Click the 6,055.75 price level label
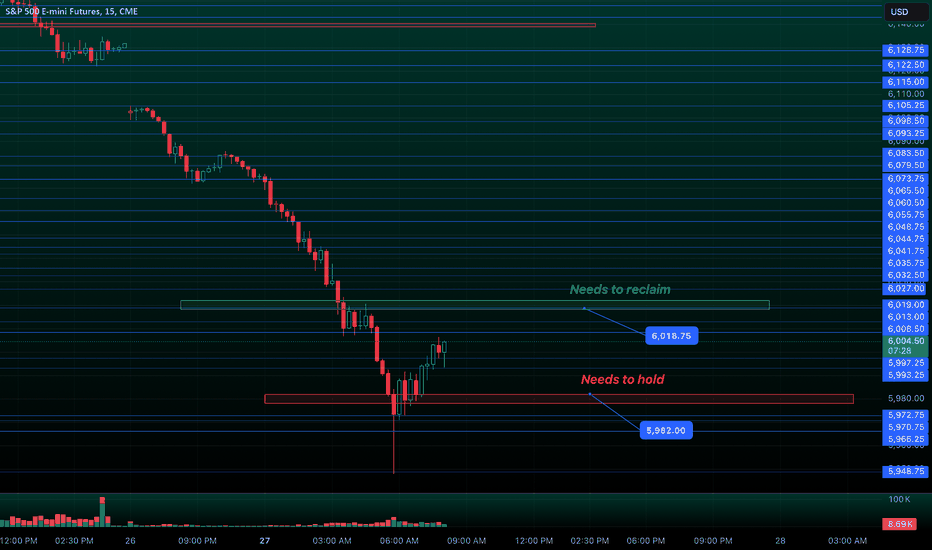The height and width of the screenshot is (550, 932). click(906, 215)
